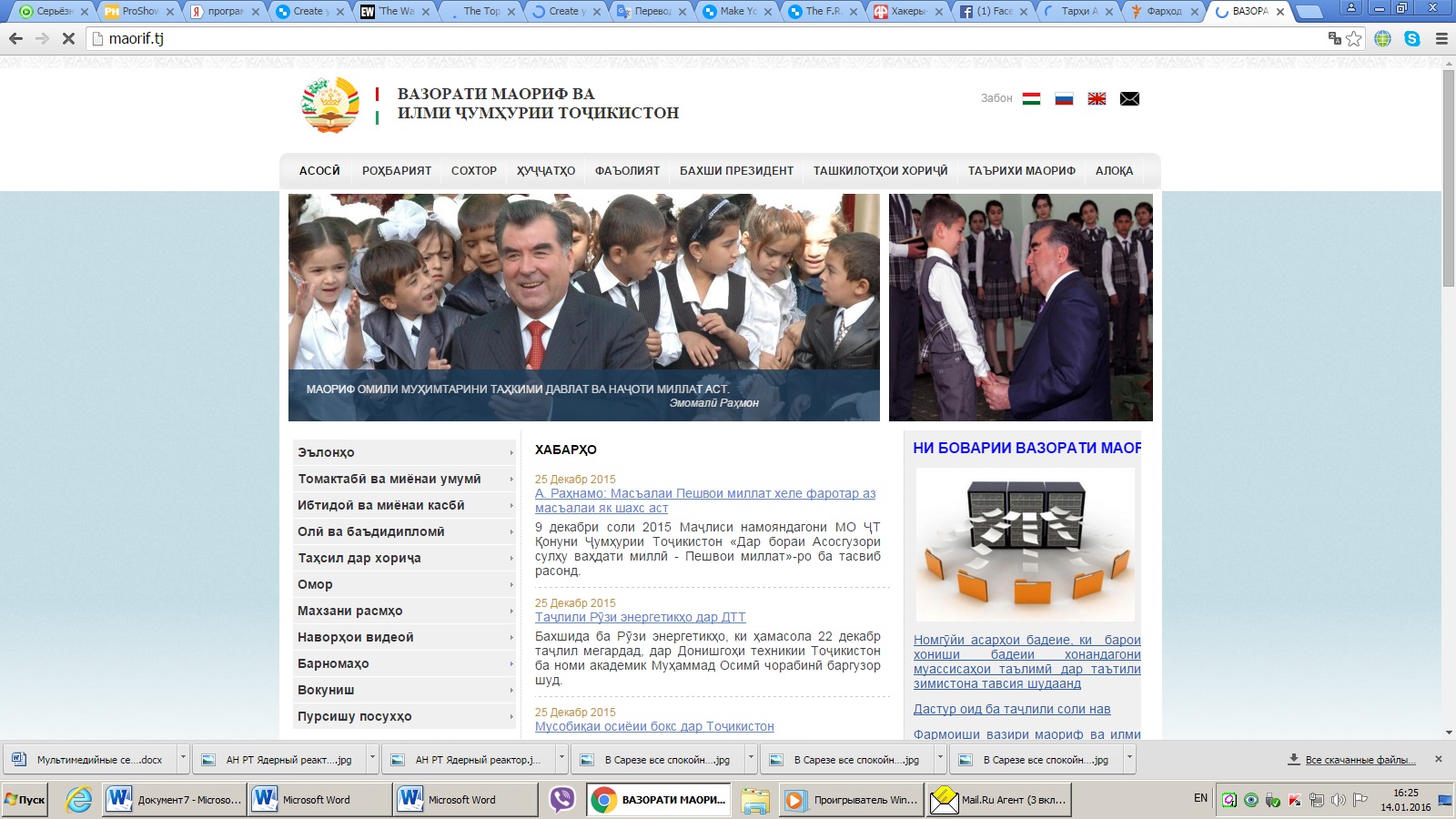Image resolution: width=1456 pixels, height=819 pixels.
Task: Click the Все скачанные файлы link
Action: click(x=1360, y=760)
